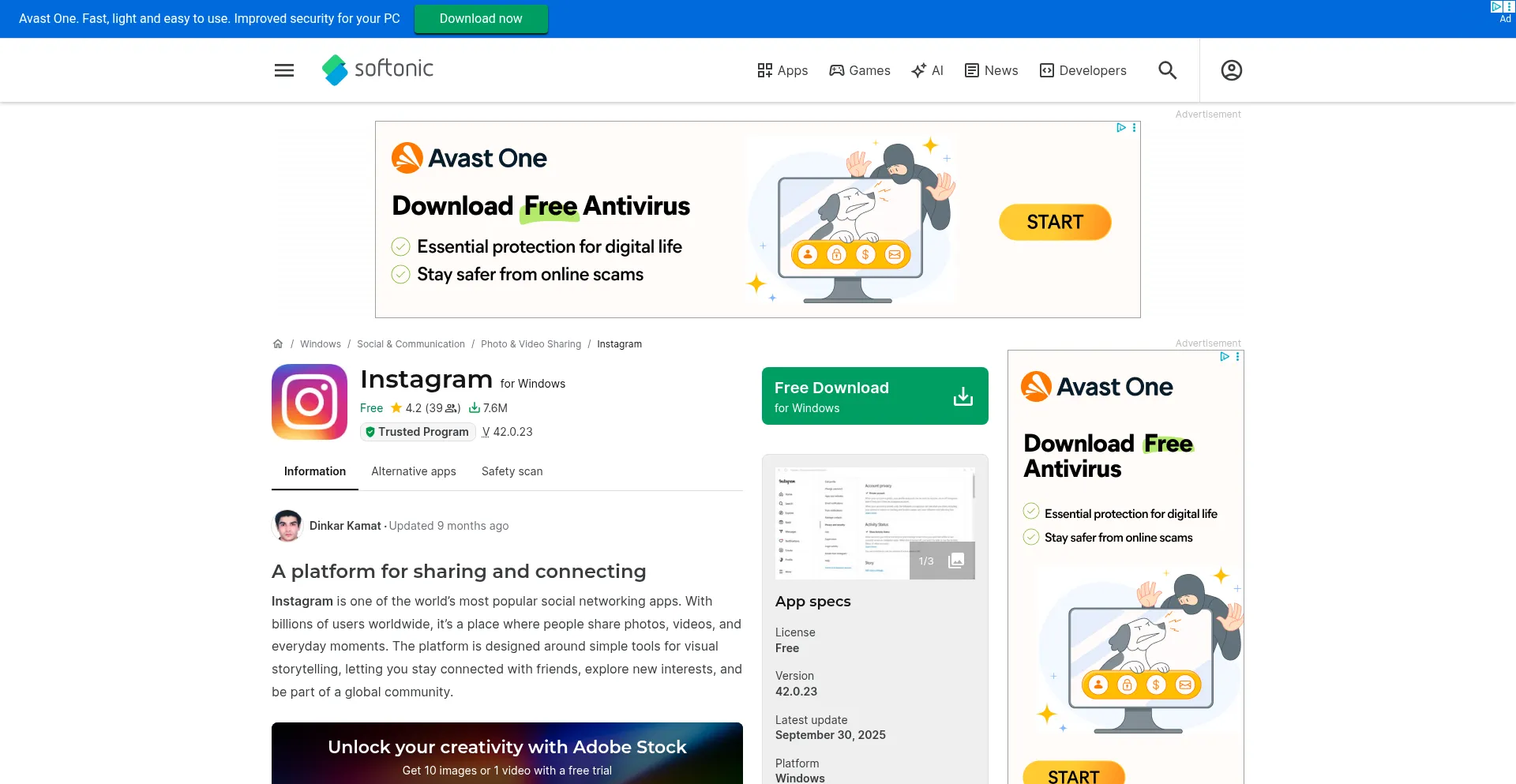Viewport: 1516px width, 784px height.
Task: Open the Photo & Video Sharing breadcrumb link
Action: [531, 344]
